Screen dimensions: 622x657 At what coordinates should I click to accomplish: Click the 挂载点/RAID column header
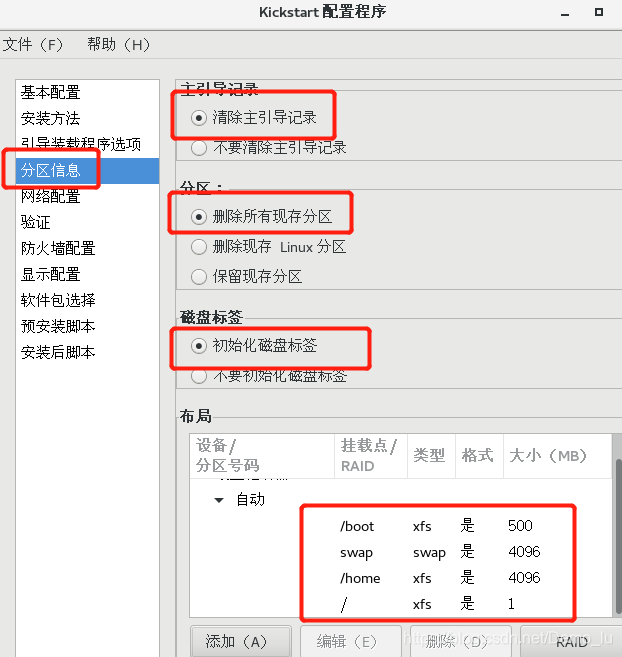tap(371, 456)
